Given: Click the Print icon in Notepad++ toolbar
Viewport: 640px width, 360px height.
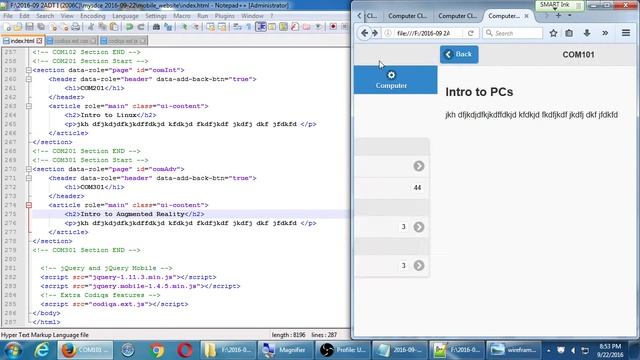Looking at the screenshot, I should tap(76, 27).
